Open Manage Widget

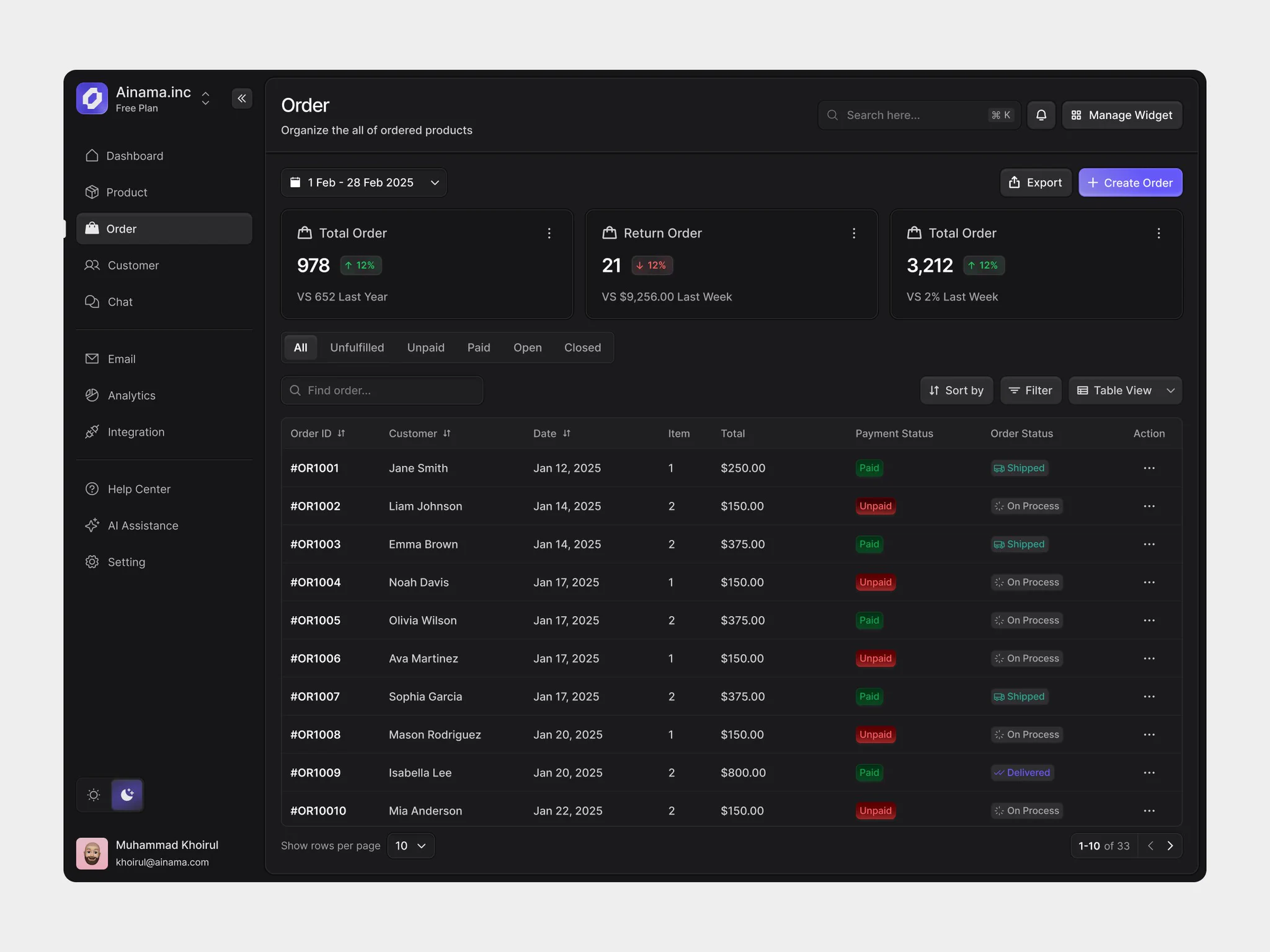click(1122, 115)
